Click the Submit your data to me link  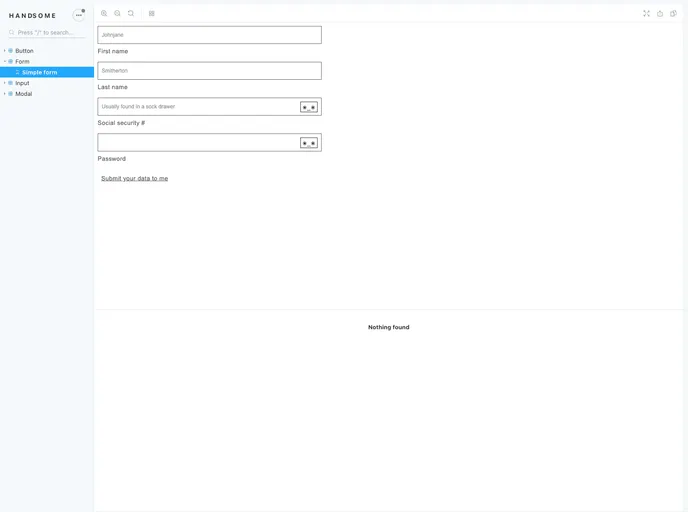click(134, 179)
